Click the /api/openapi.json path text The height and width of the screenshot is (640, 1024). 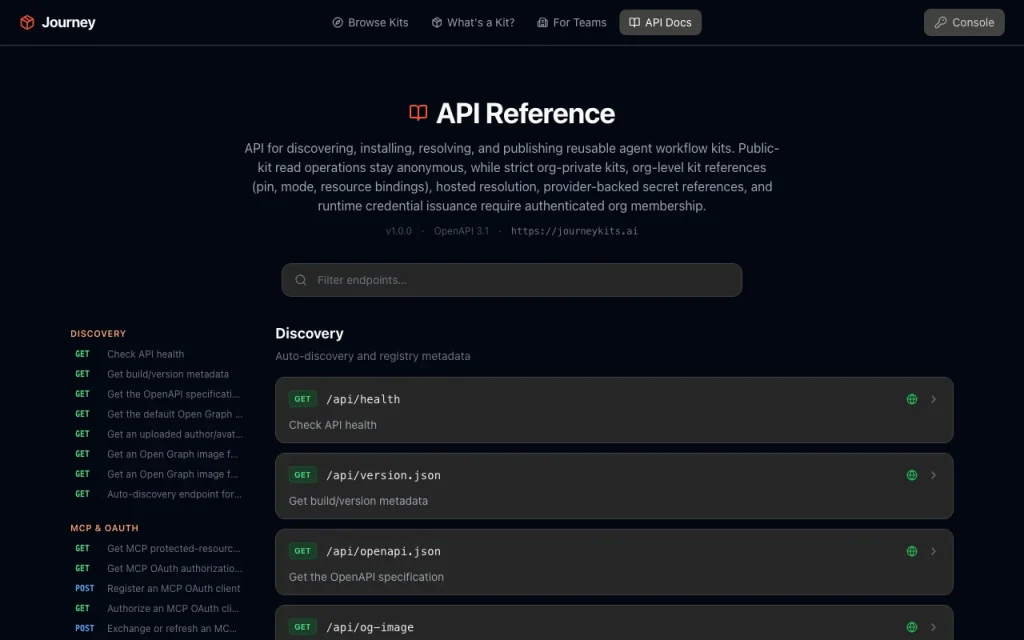point(383,551)
